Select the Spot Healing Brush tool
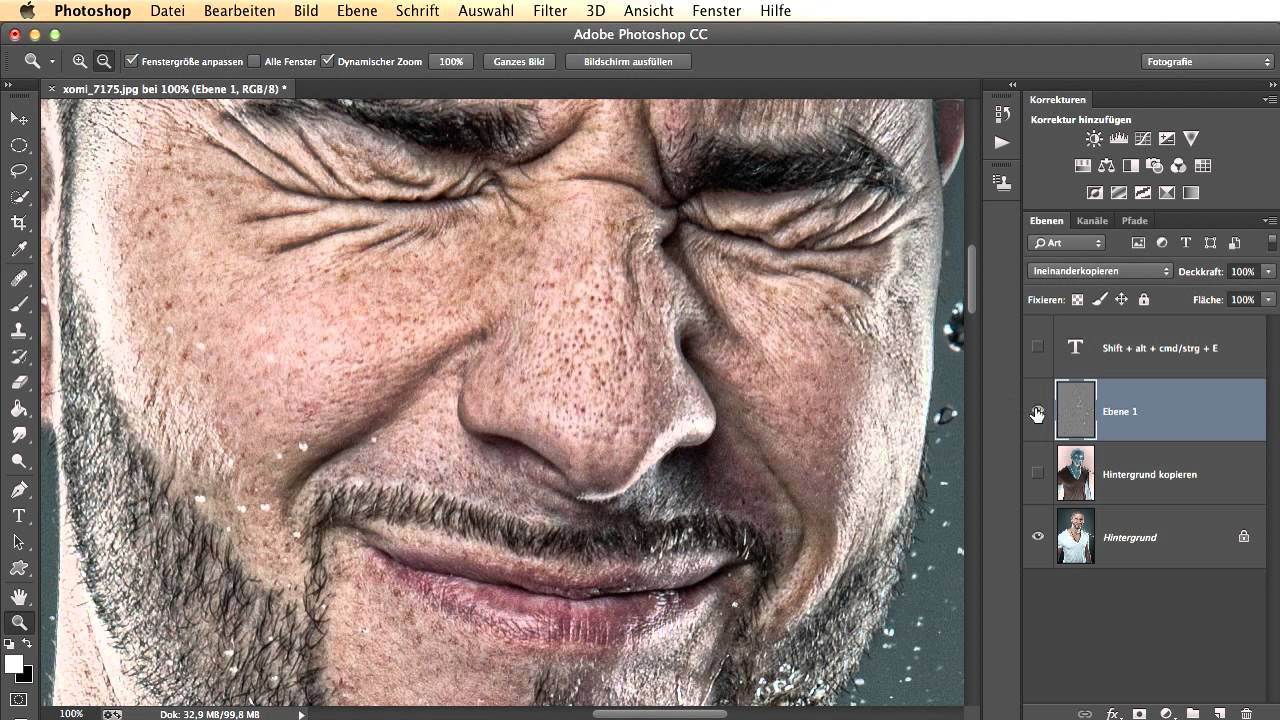Screen dimensions: 1280x720 pos(18,278)
